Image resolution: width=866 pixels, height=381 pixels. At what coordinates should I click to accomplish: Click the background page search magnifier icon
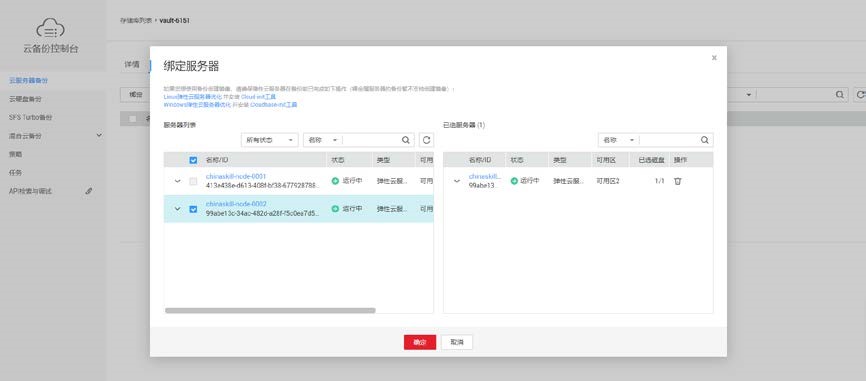point(839,94)
